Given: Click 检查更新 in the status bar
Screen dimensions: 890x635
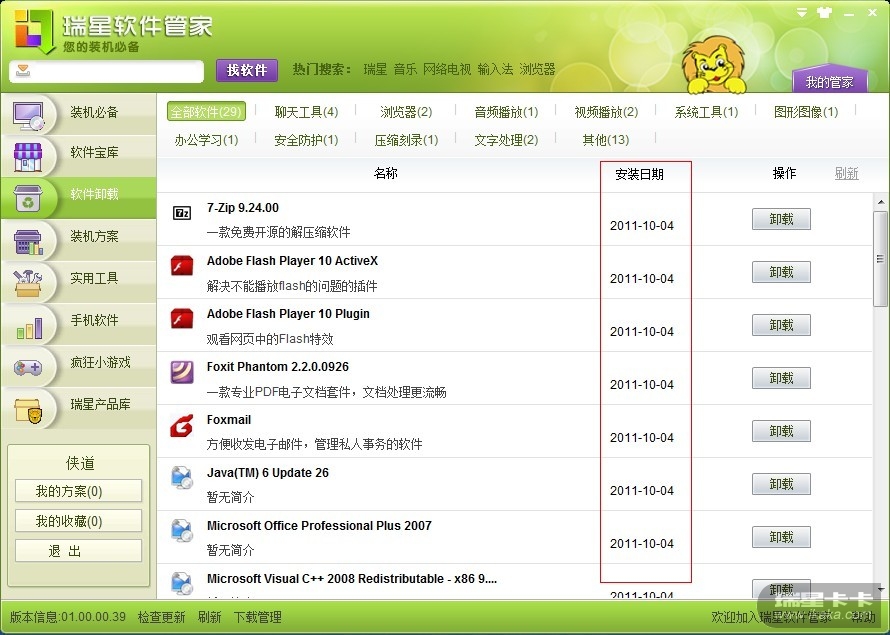Looking at the screenshot, I should click(162, 617).
